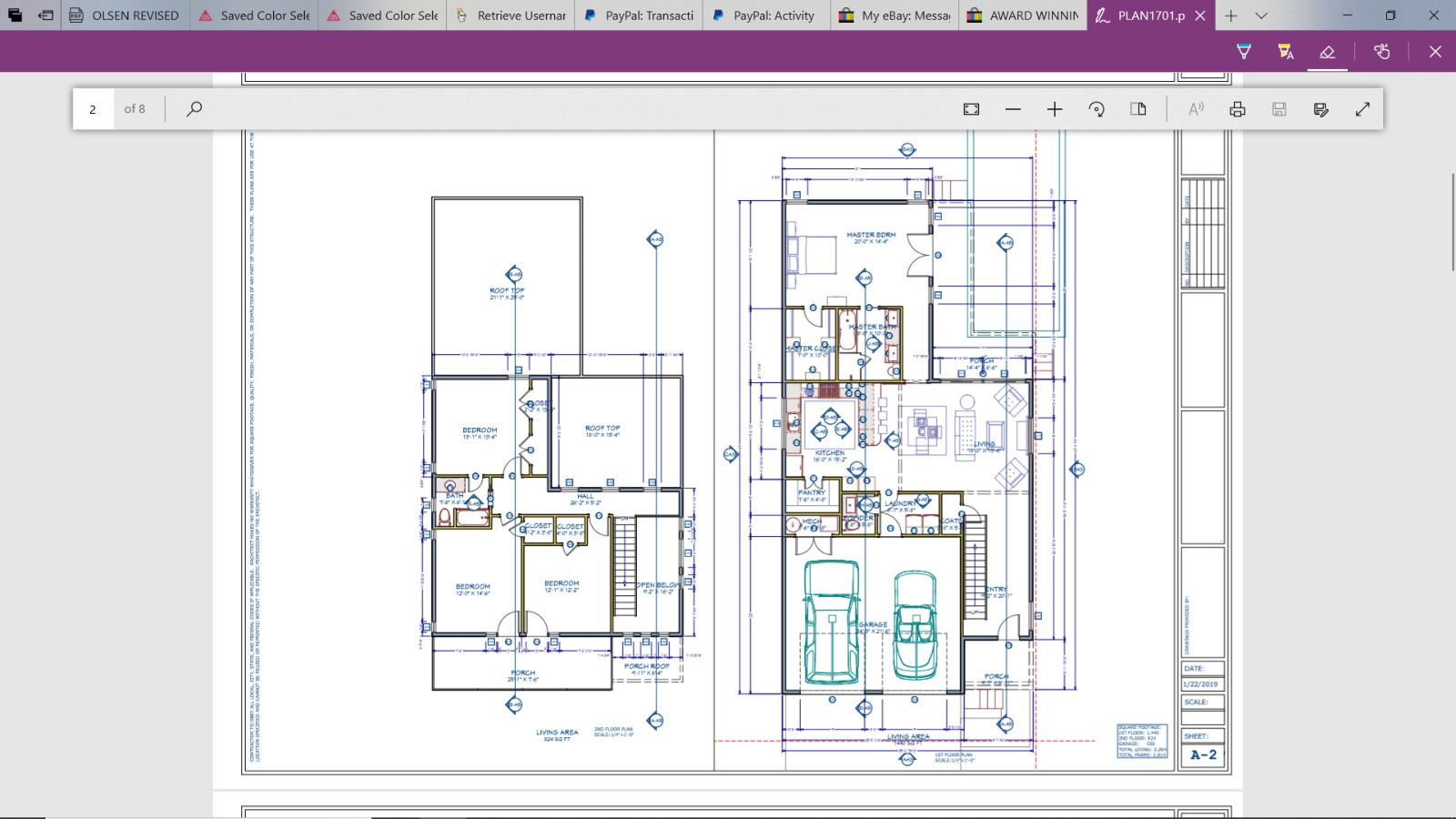Viewport: 1456px width, 819px height.
Task: Zoom out of the PDF
Action: click(x=1013, y=109)
